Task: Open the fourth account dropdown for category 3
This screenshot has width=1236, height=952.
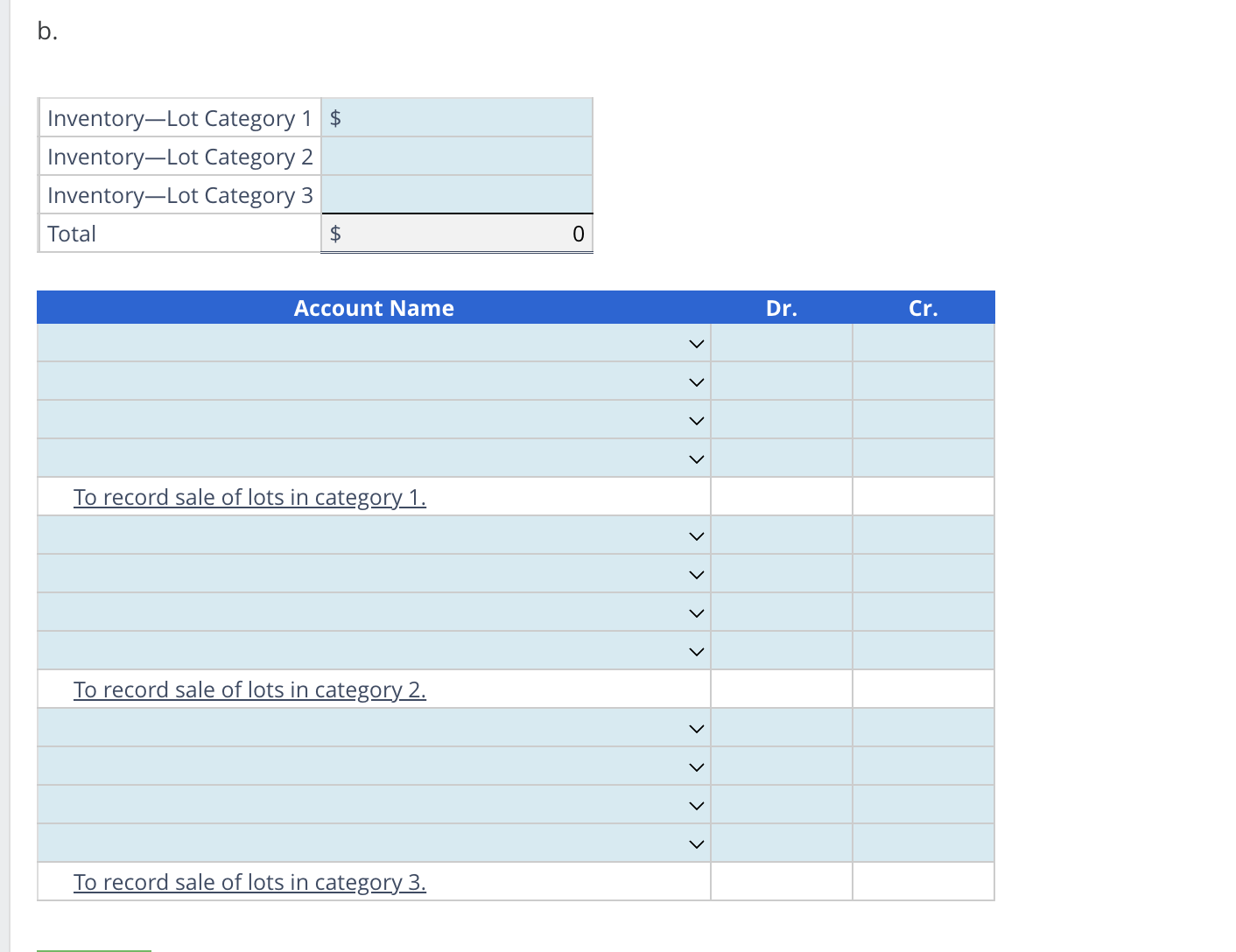Action: [374, 843]
